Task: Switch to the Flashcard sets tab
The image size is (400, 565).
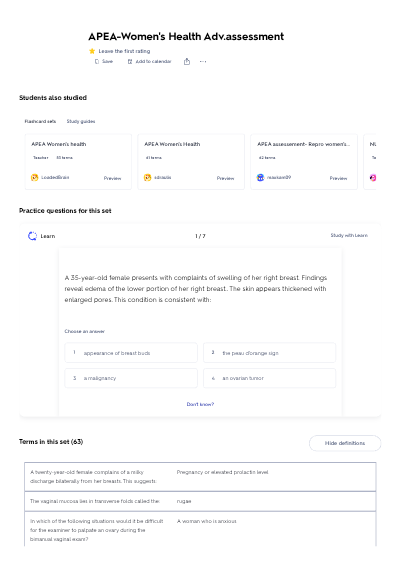Action: point(40,121)
